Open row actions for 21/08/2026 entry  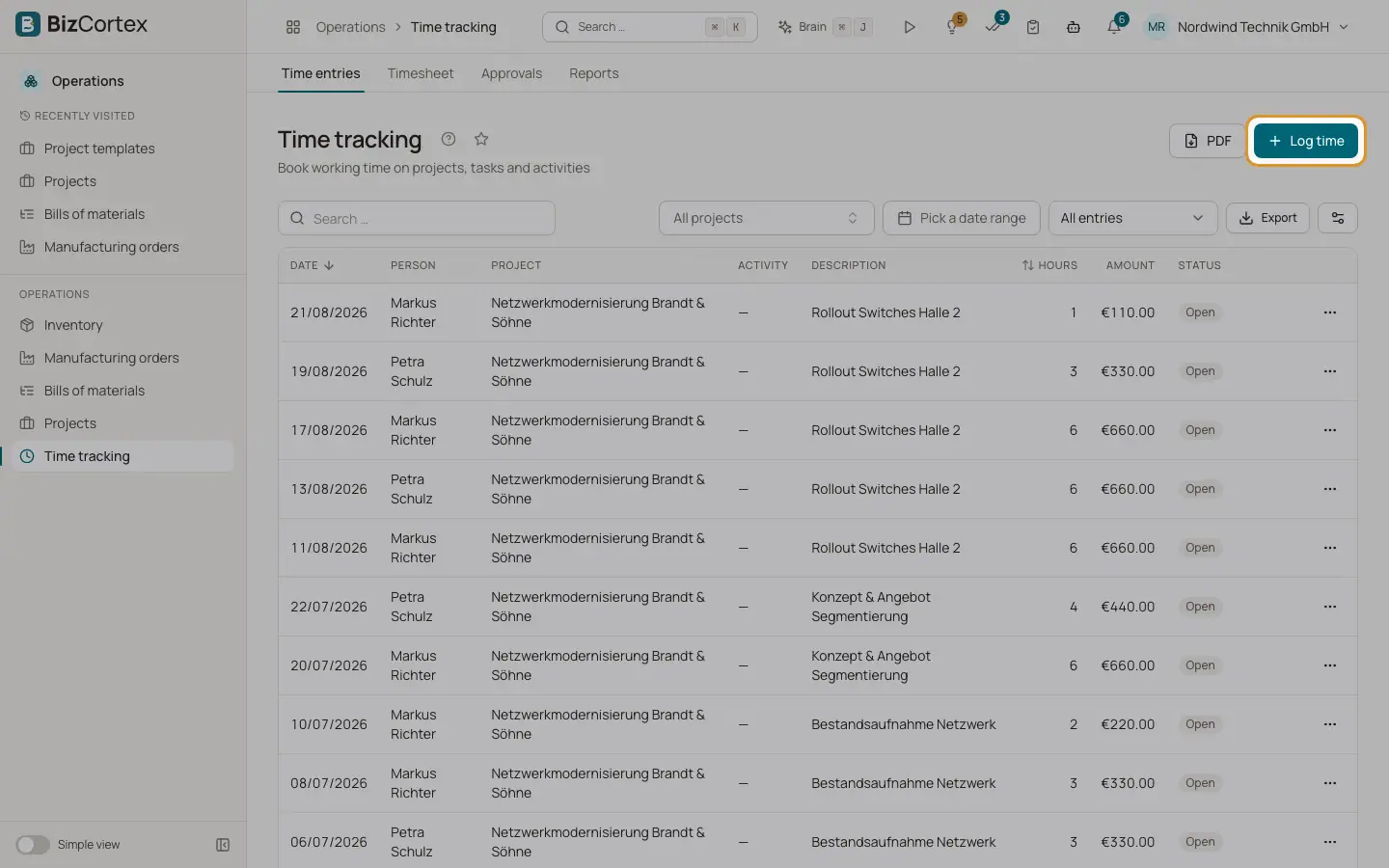click(x=1330, y=312)
